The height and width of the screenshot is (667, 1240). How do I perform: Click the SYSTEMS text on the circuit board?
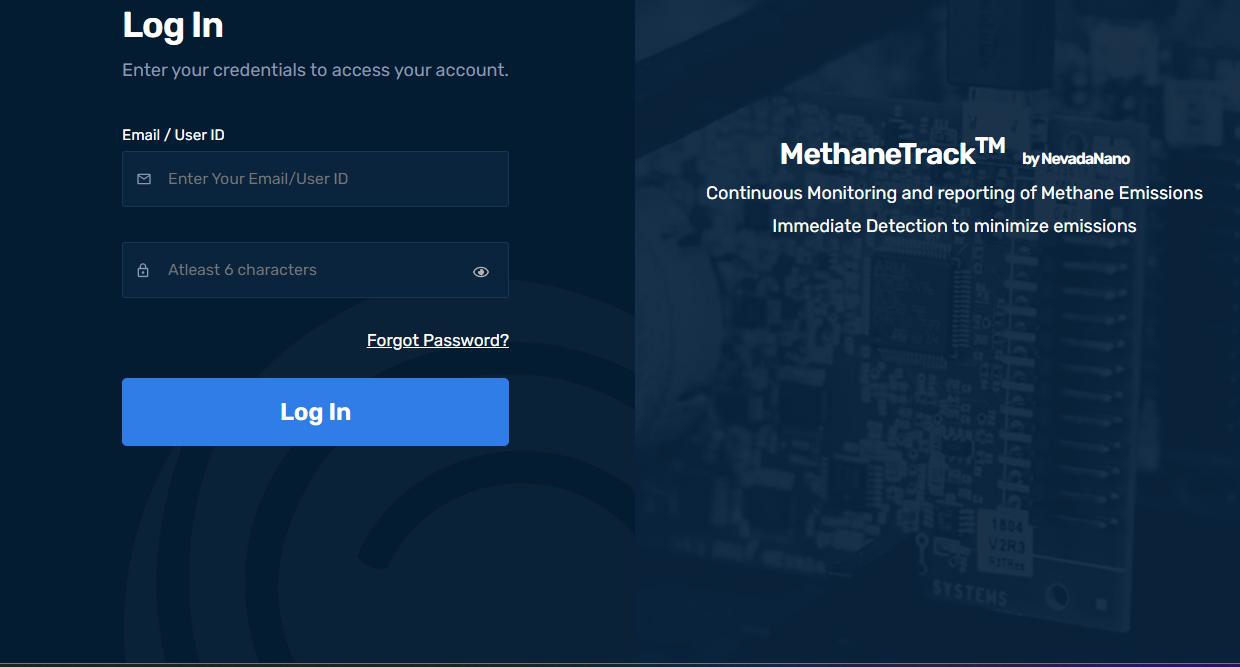[970, 592]
